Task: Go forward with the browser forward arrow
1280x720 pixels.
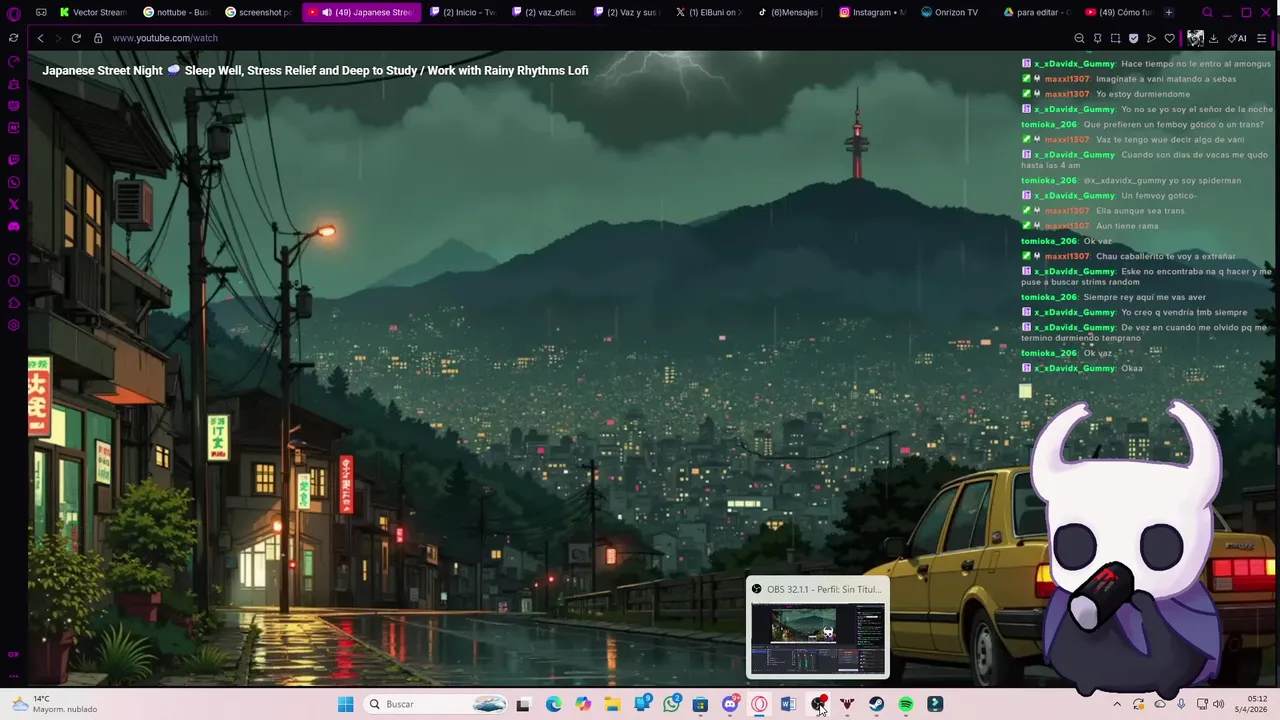Action: (57, 38)
